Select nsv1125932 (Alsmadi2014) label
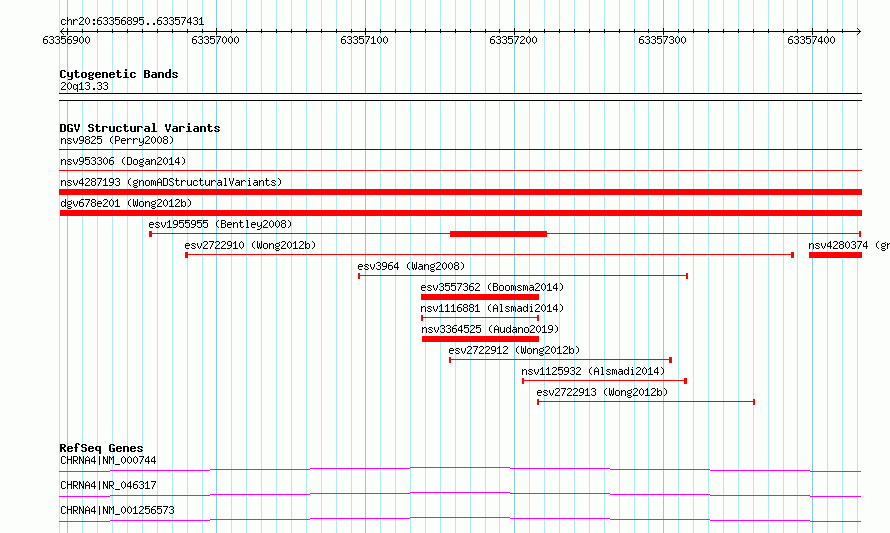Image resolution: width=890 pixels, height=533 pixels. pos(593,371)
